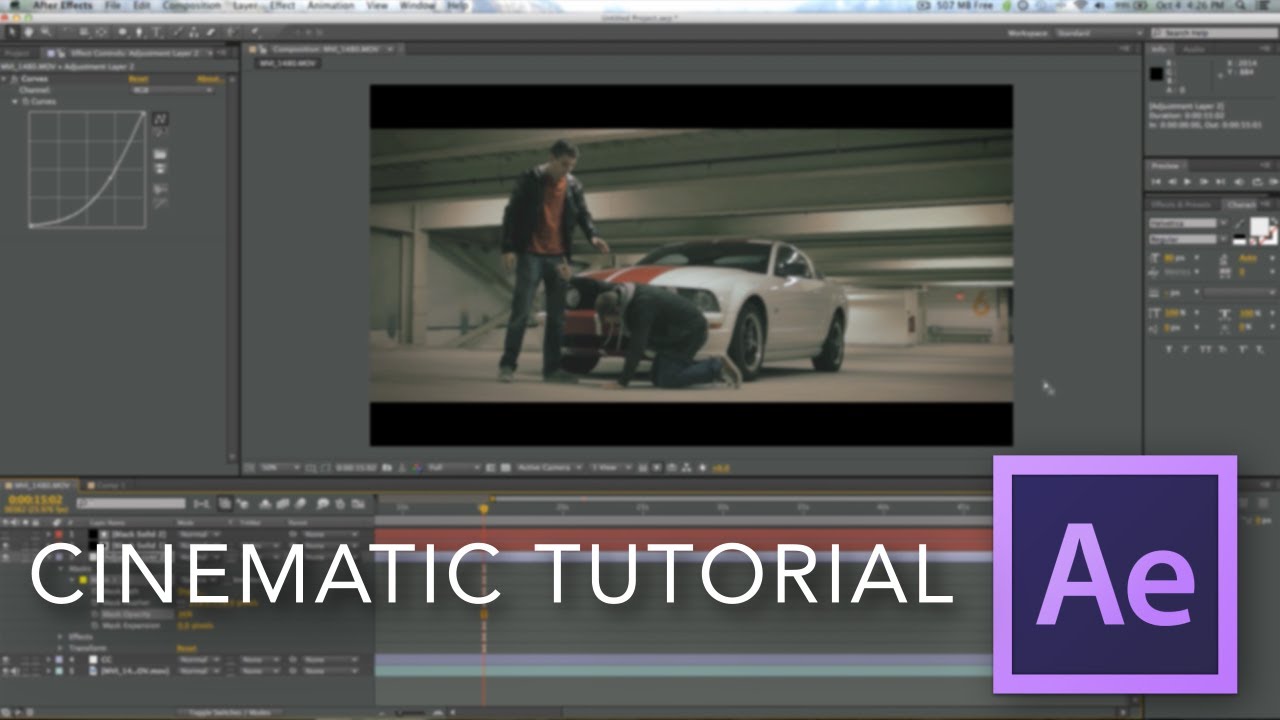The height and width of the screenshot is (720, 1280).
Task: Switch to the Audio panel tab
Action: click(x=1195, y=49)
